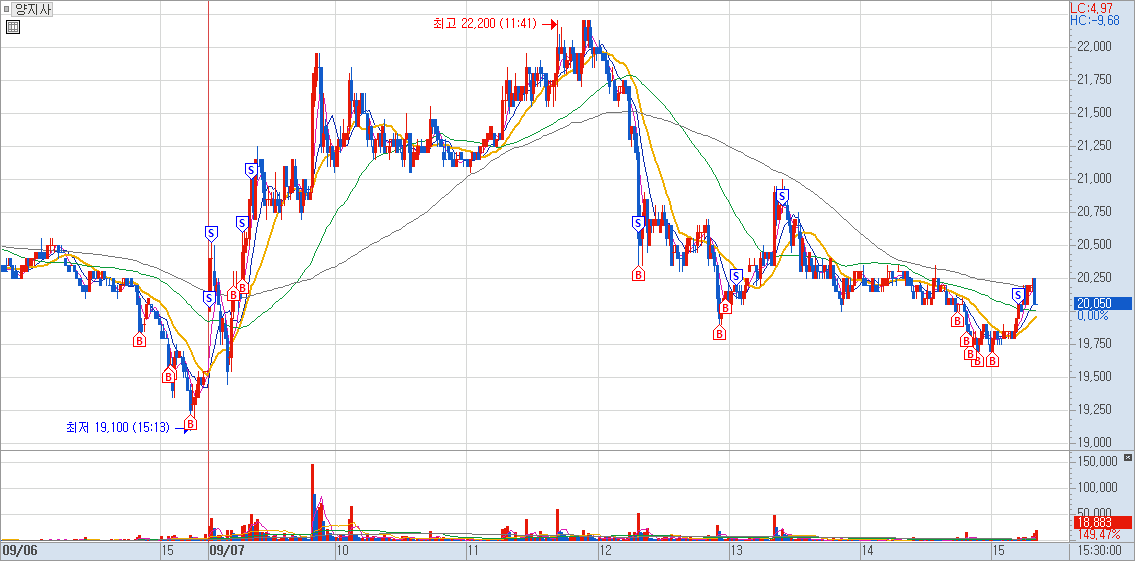
Task: Select the last S marker at far right
Action: (x=1017, y=294)
